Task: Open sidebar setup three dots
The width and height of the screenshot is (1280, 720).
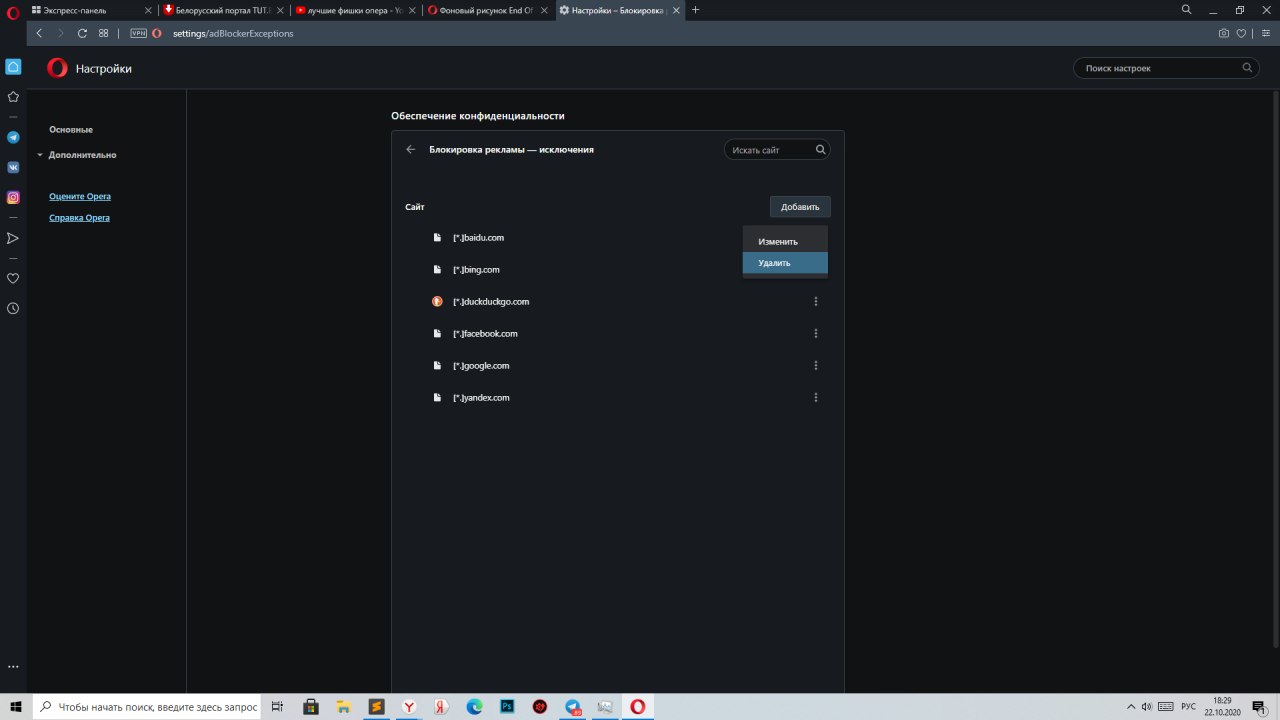Action: (x=13, y=666)
